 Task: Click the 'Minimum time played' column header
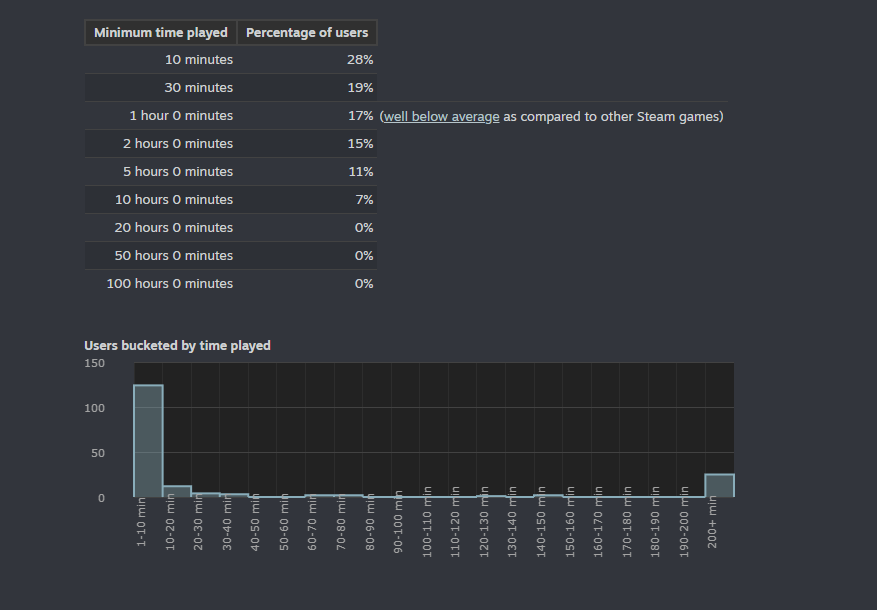(161, 32)
